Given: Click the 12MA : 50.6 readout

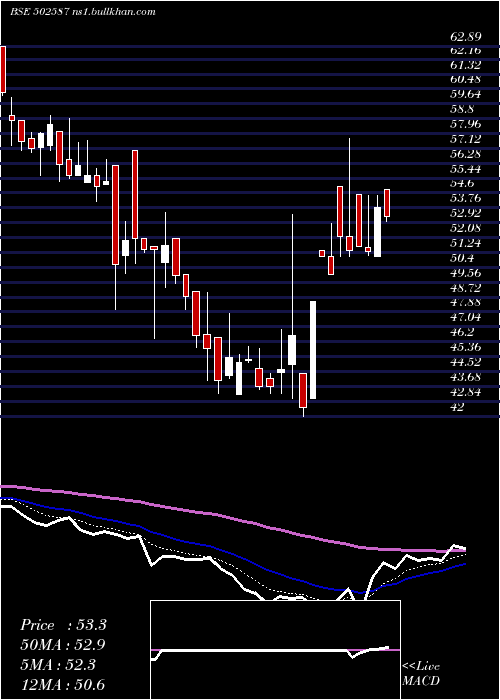Looking at the screenshot, I should pyautogui.click(x=63, y=685).
